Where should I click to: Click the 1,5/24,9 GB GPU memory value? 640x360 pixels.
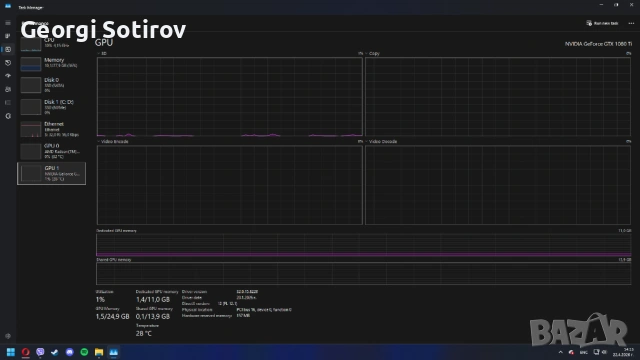113,316
